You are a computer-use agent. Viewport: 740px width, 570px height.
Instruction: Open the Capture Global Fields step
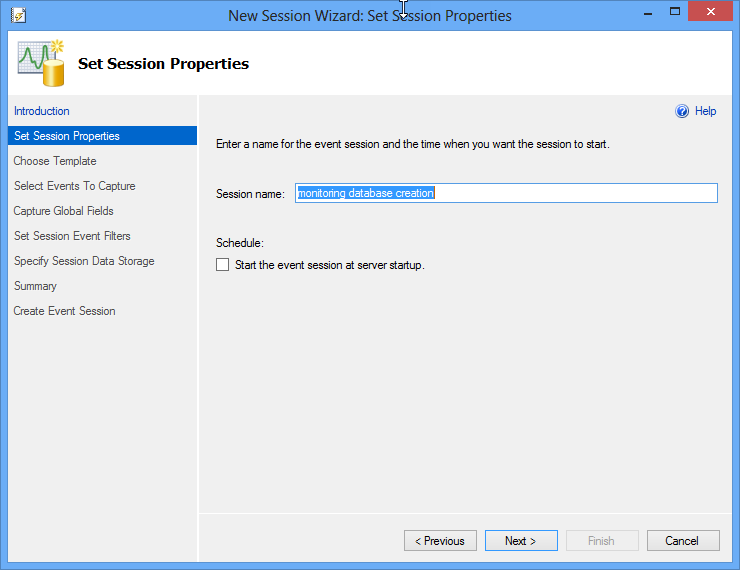point(64,211)
